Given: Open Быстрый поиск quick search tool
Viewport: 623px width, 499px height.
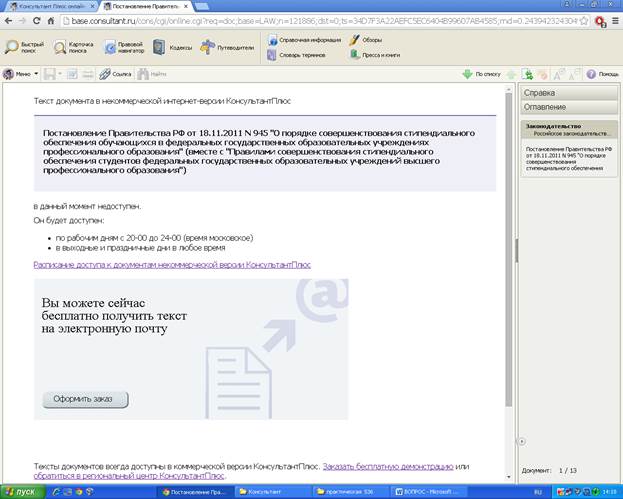Looking at the screenshot, I should 24,47.
